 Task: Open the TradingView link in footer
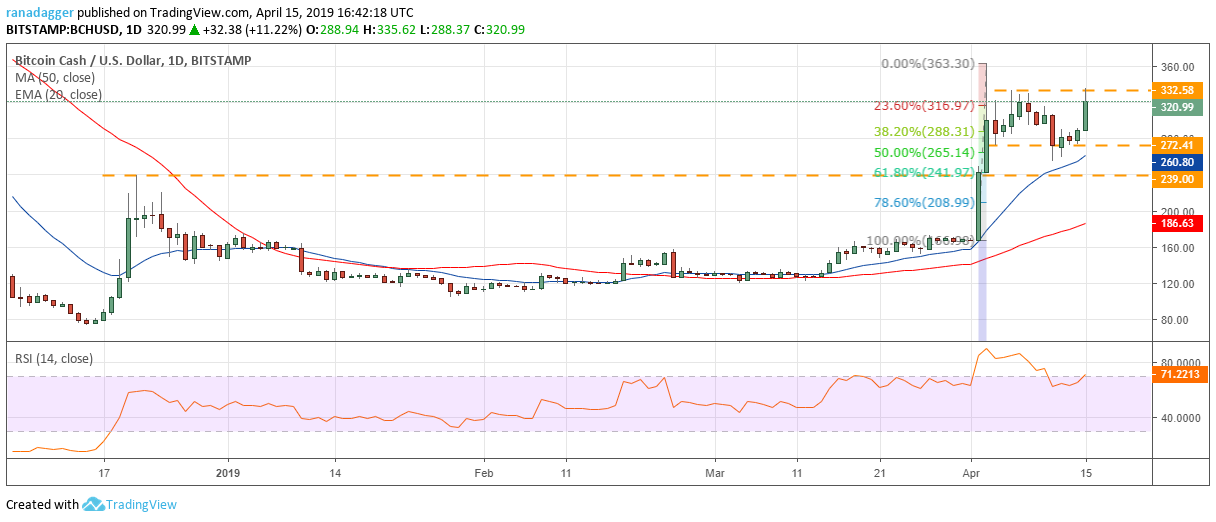(x=143, y=504)
